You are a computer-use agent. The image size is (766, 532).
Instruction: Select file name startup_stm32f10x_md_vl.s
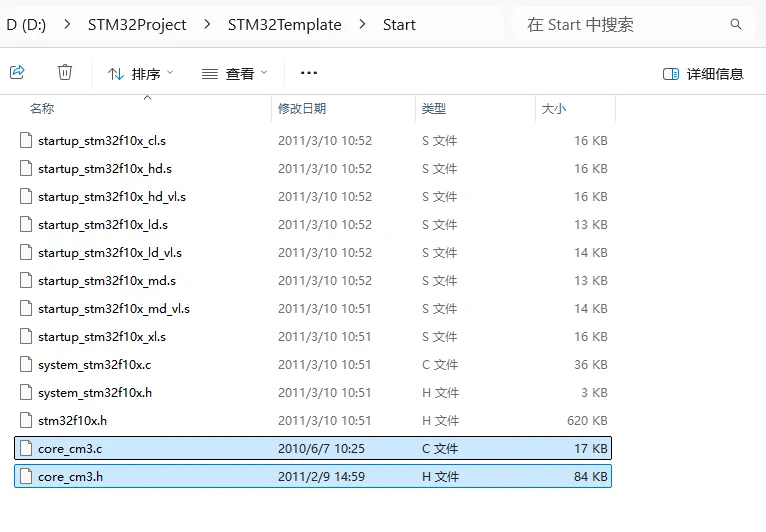pos(114,309)
